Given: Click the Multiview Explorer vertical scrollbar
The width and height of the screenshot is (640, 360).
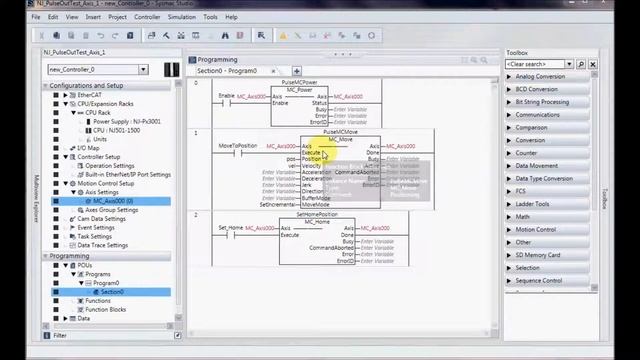Looking at the screenshot, I should (x=178, y=200).
